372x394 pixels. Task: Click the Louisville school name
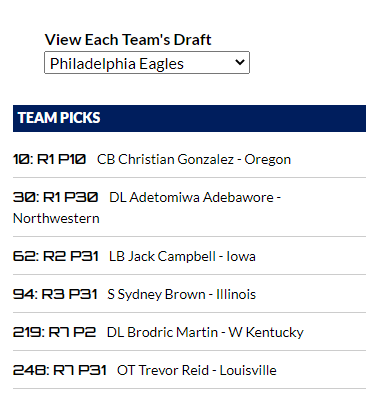click(248, 370)
